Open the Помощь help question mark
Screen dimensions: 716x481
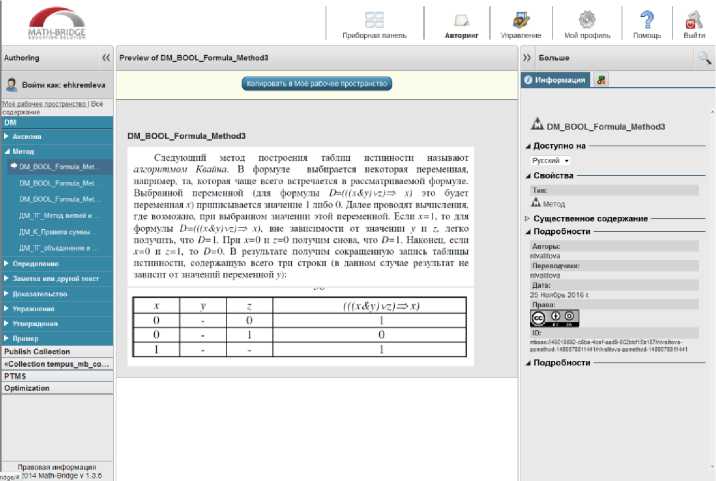click(647, 20)
